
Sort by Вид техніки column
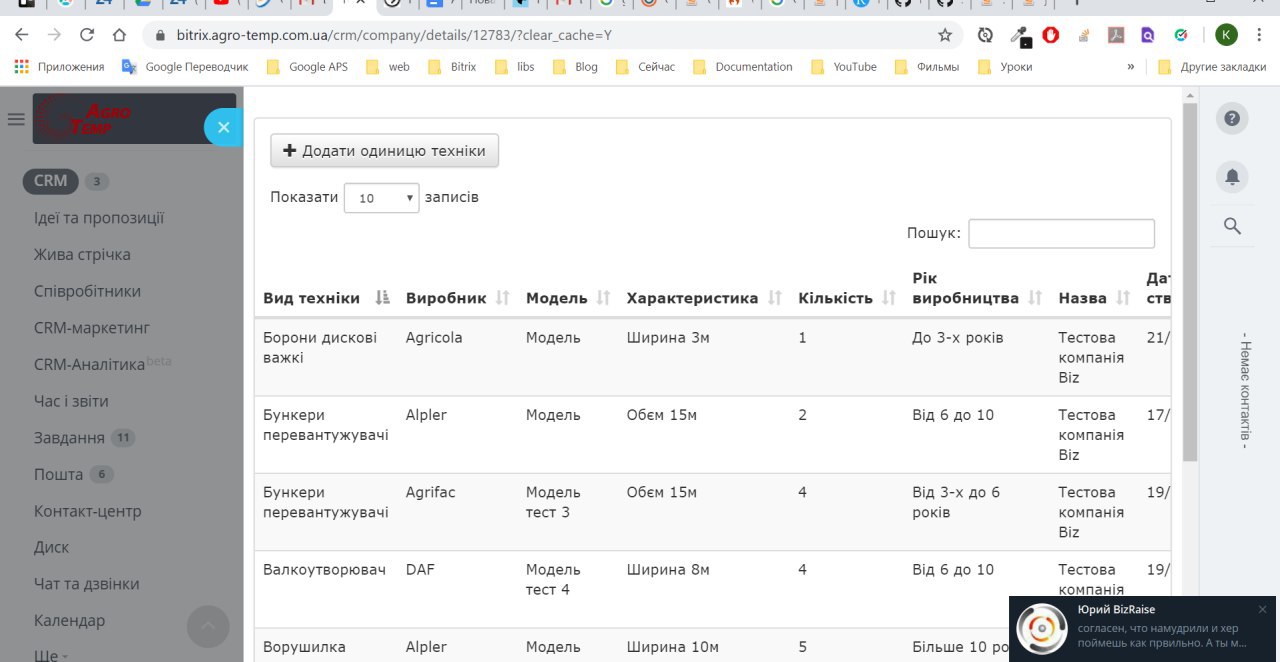click(x=326, y=298)
